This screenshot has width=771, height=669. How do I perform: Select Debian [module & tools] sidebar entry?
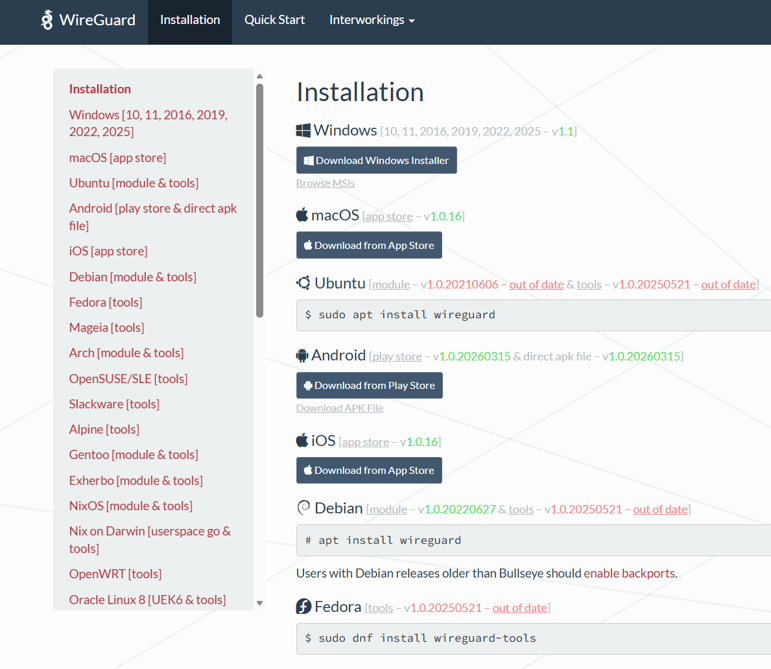point(133,277)
